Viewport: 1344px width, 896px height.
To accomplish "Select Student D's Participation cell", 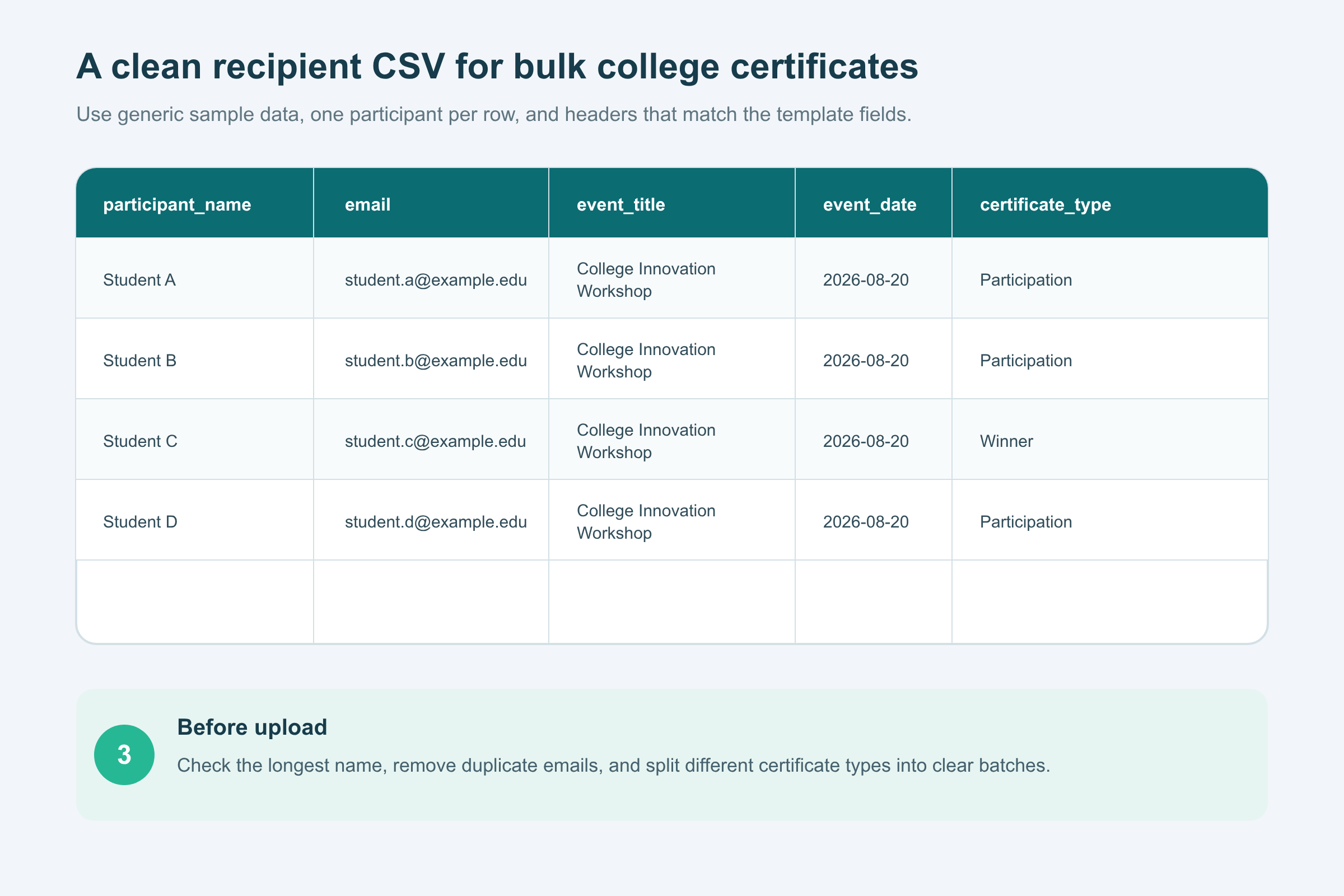I will click(1110, 520).
